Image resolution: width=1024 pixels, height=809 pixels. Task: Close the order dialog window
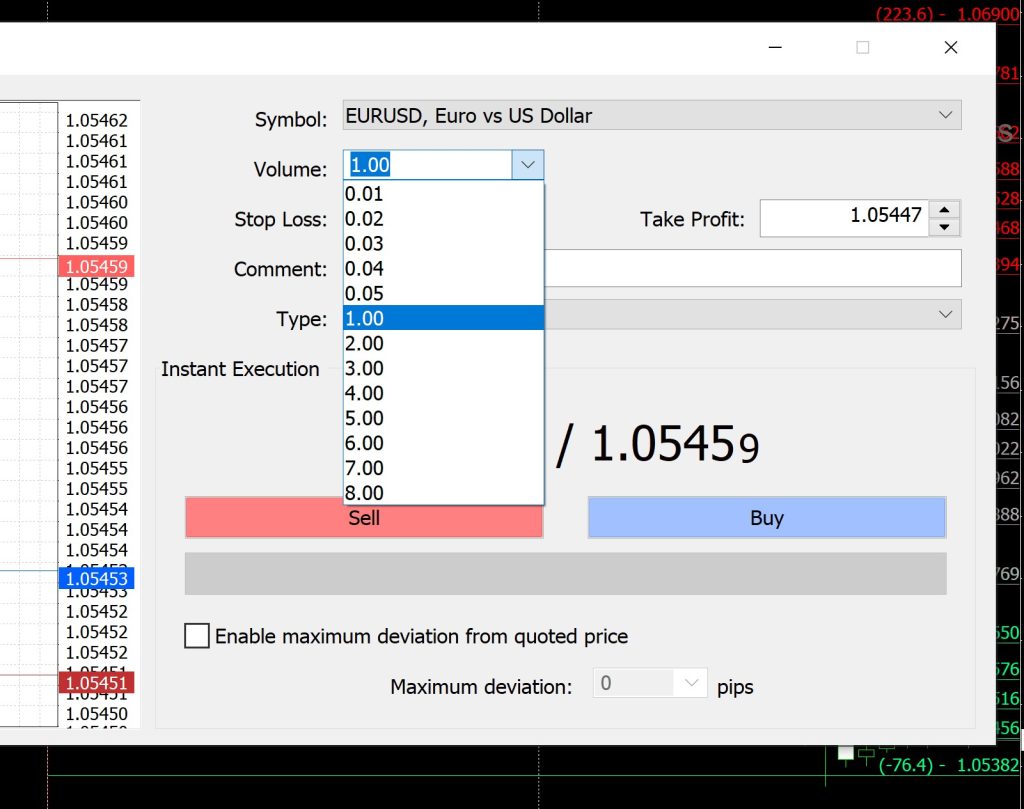pyautogui.click(x=951, y=47)
